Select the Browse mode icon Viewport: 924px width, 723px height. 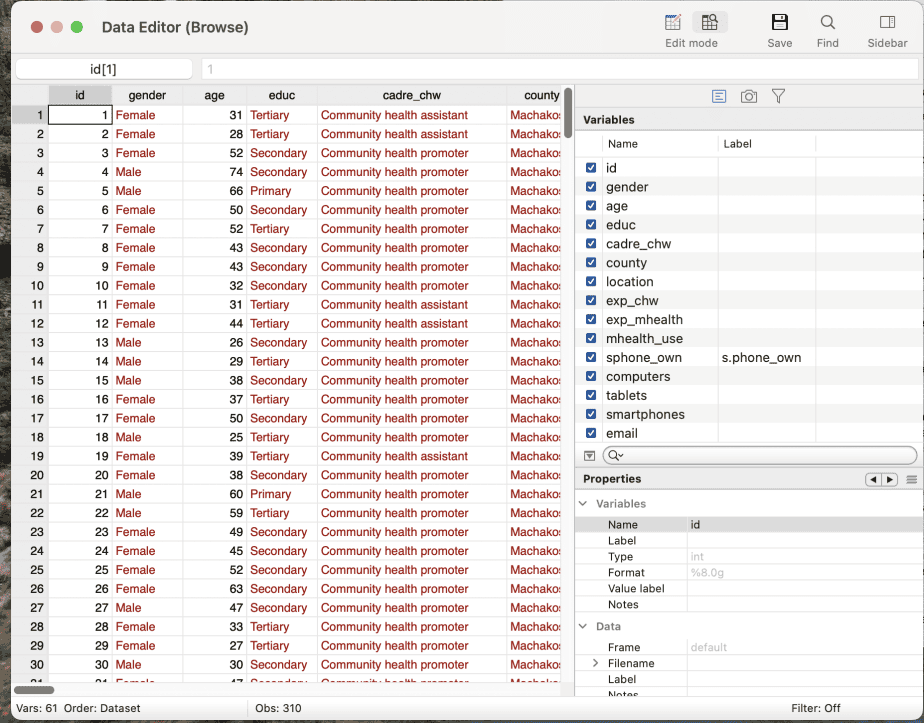(x=709, y=23)
